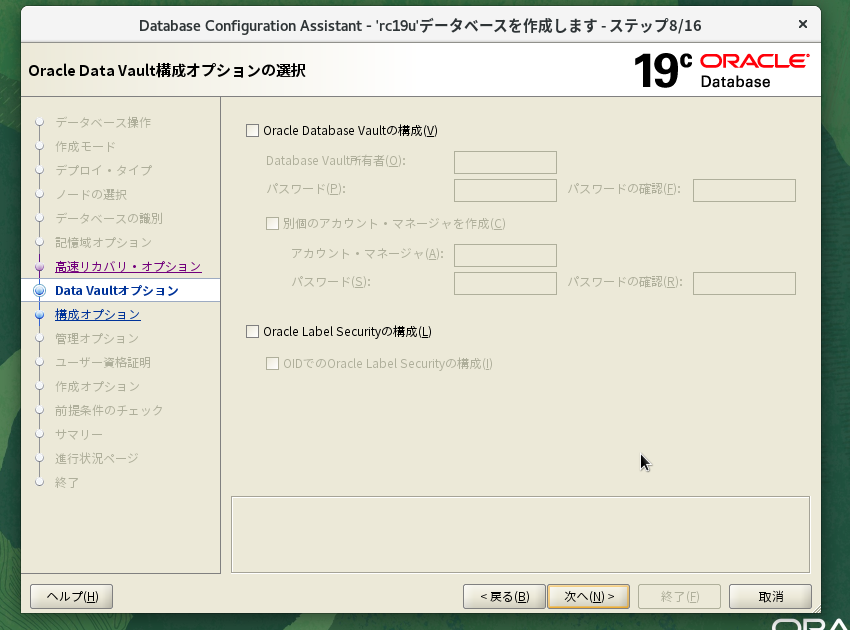Screen dimensions: 850x630
Task: Click the ノードの選択 step label
Action: [91, 195]
